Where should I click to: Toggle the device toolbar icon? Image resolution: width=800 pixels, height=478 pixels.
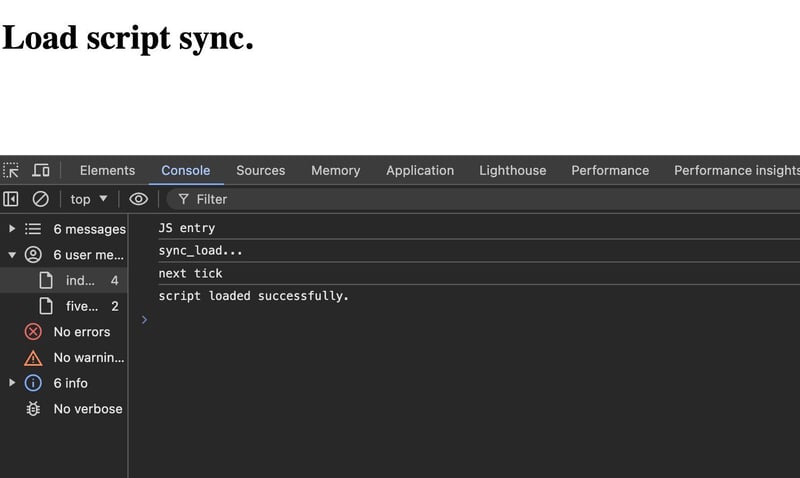41,170
